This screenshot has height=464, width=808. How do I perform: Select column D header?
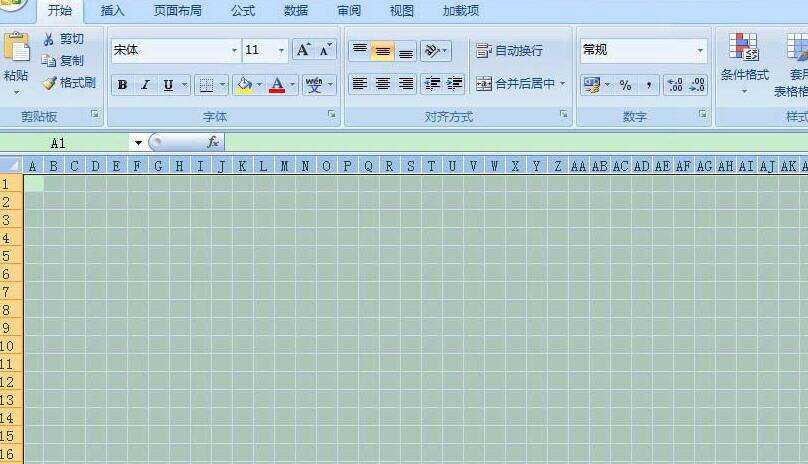pos(95,166)
